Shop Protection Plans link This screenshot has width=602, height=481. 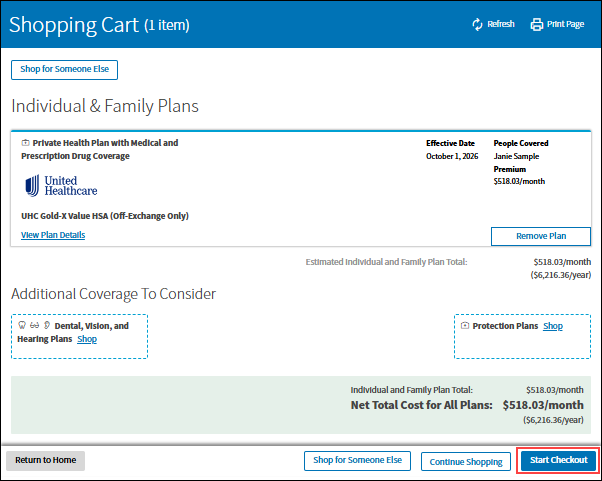(x=553, y=326)
